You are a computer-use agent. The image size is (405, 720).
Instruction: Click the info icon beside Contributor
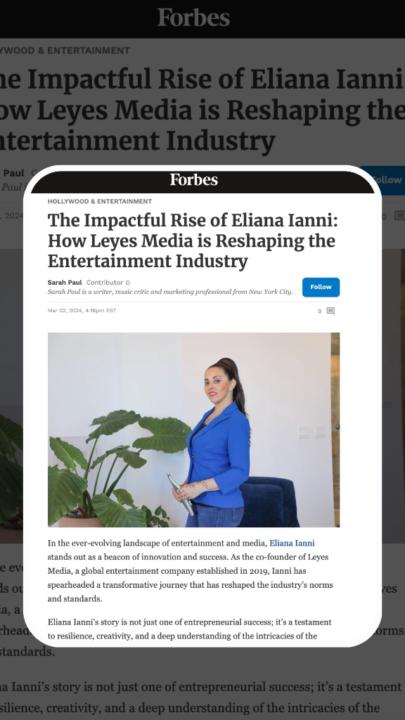coord(128,283)
